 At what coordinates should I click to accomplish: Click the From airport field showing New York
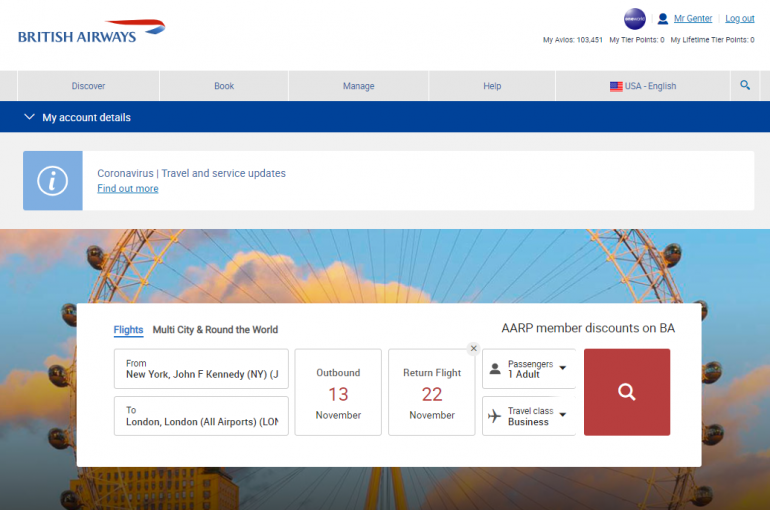pos(201,369)
